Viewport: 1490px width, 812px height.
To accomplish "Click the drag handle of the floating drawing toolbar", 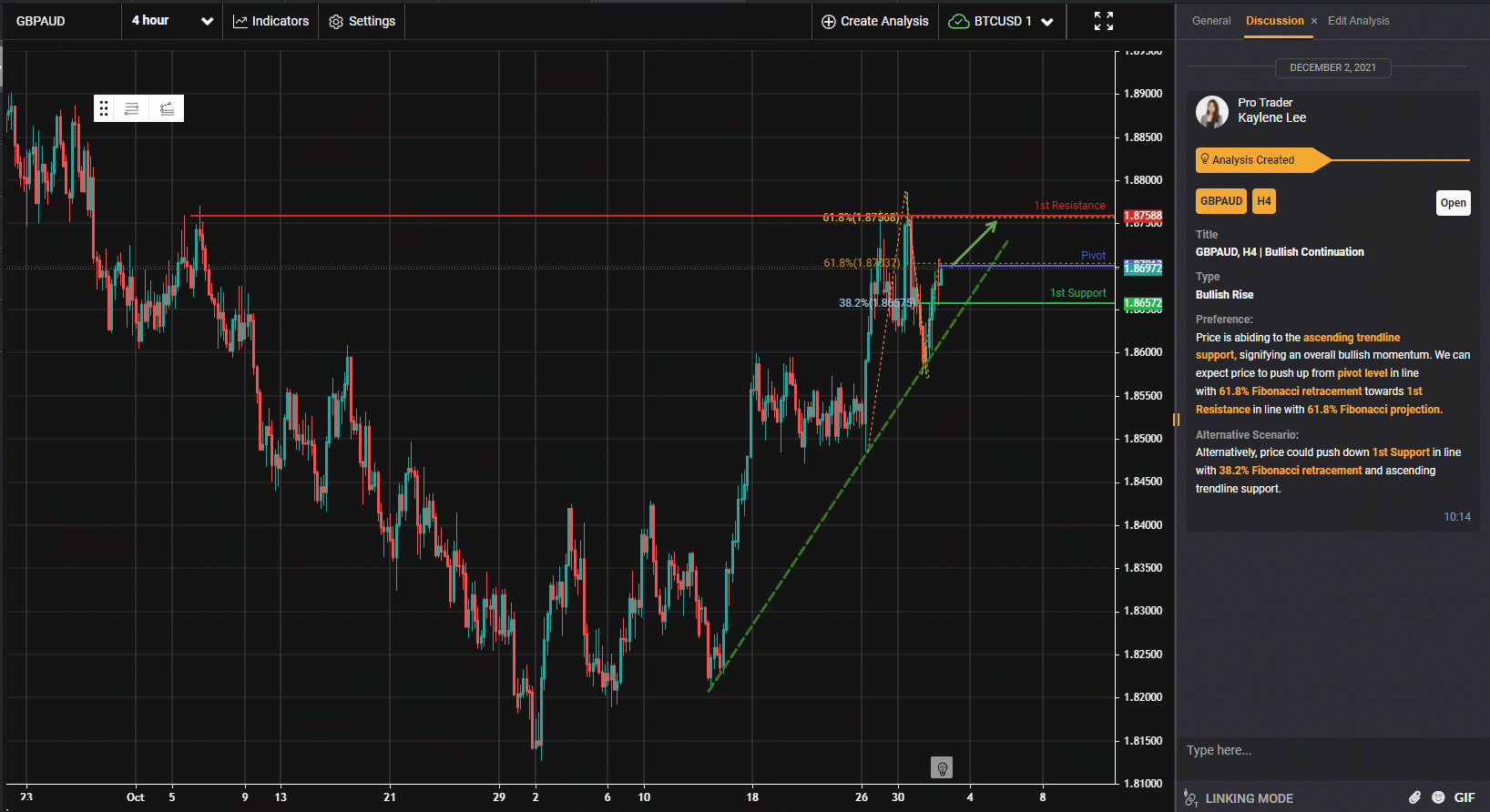I will click(104, 108).
